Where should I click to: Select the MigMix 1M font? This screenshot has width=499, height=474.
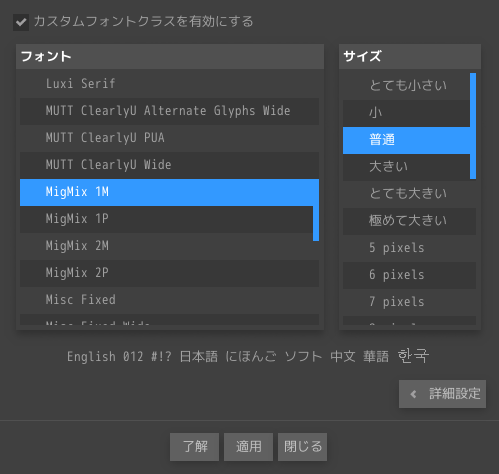point(169,192)
